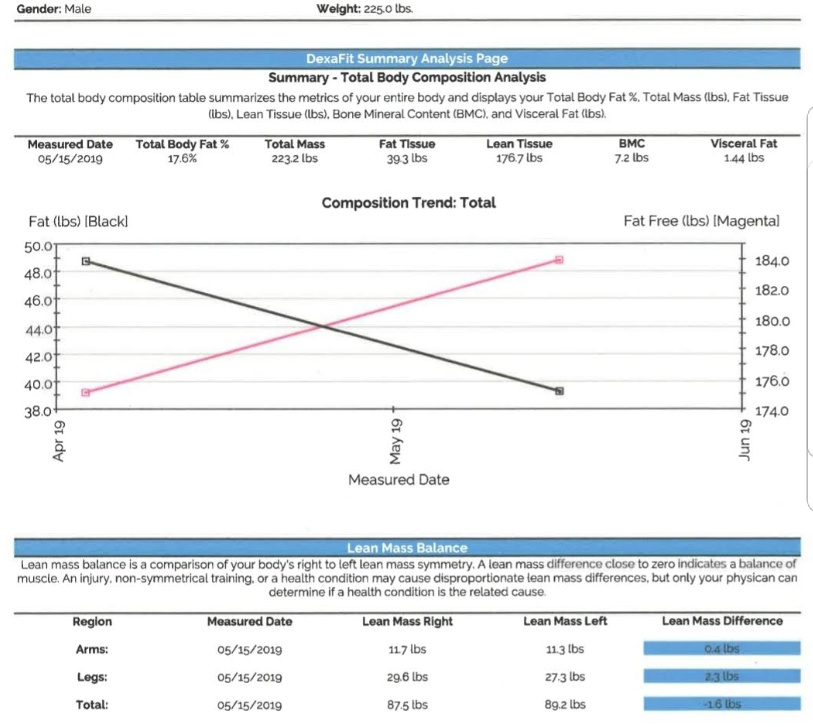Click the Composition Trend: Total chart title
Viewport: 813px width, 727px height.
(x=408, y=203)
